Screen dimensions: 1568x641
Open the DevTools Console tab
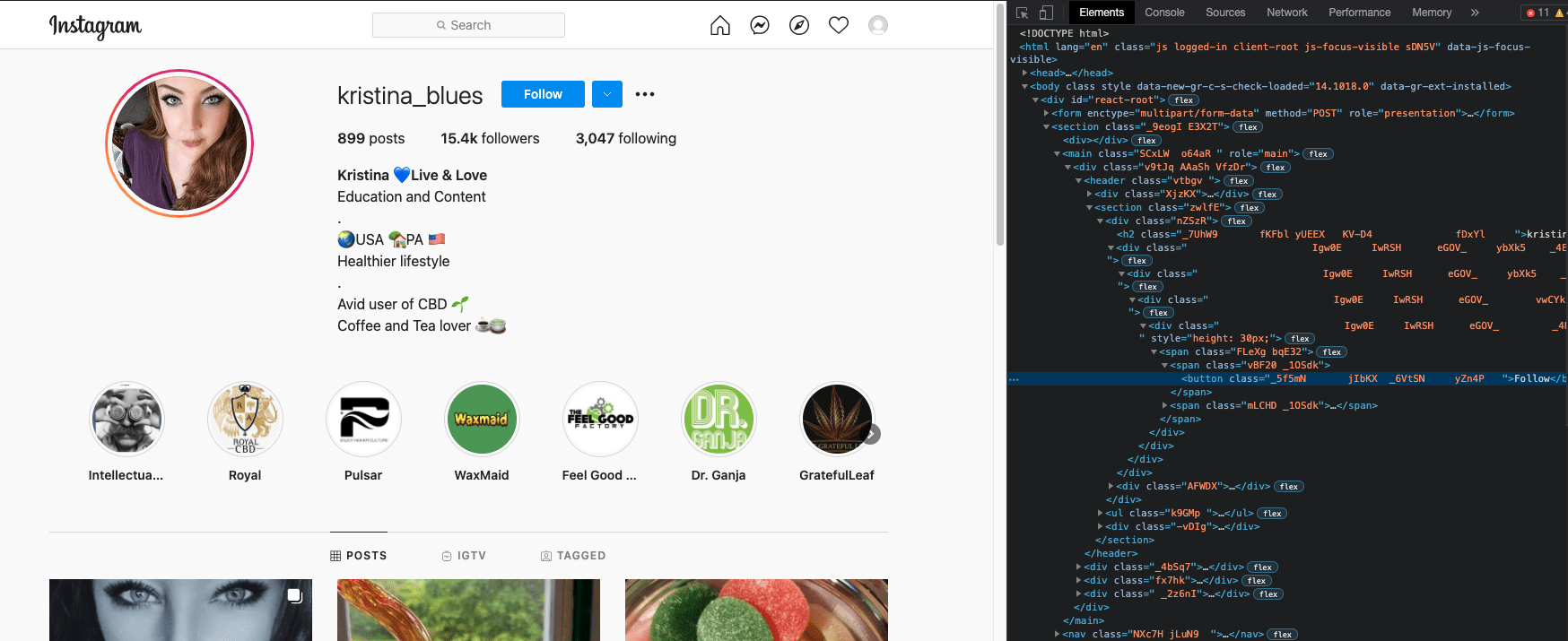click(x=1164, y=13)
